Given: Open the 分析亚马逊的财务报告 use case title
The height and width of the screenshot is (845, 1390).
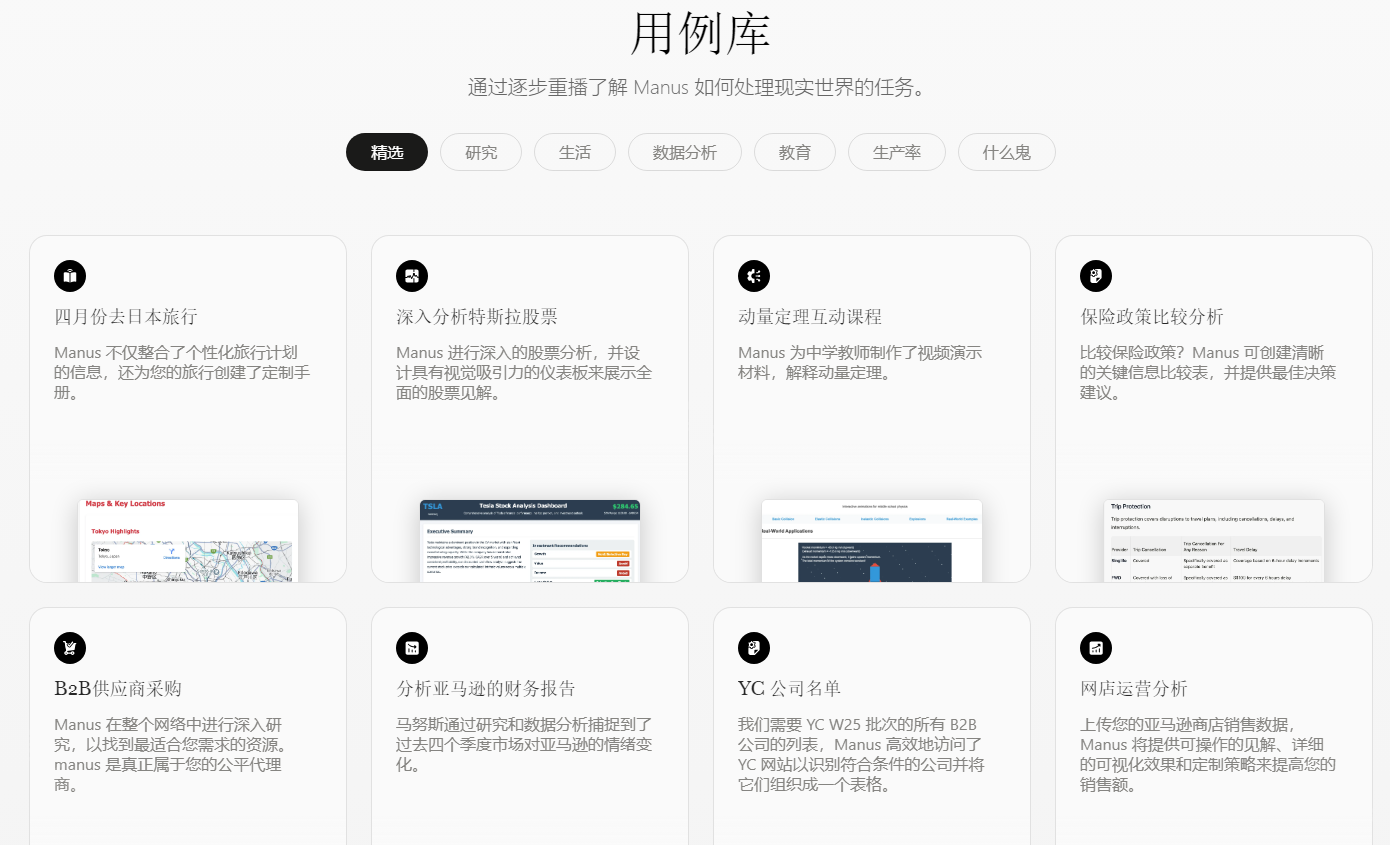Looking at the screenshot, I should [x=486, y=689].
